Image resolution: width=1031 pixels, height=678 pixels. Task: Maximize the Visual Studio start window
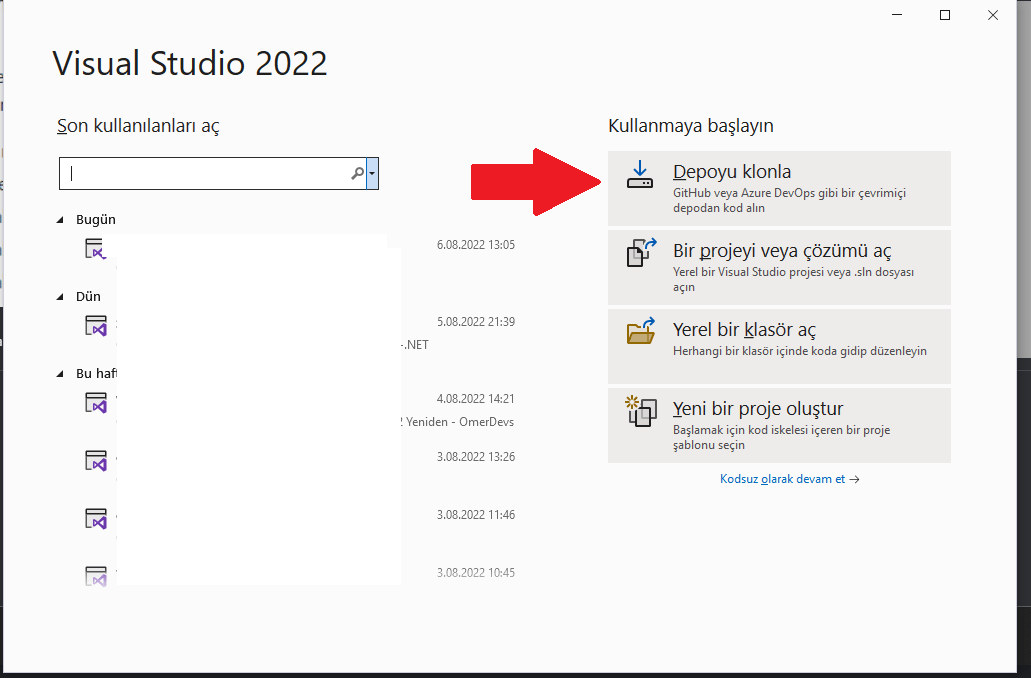tap(945, 15)
